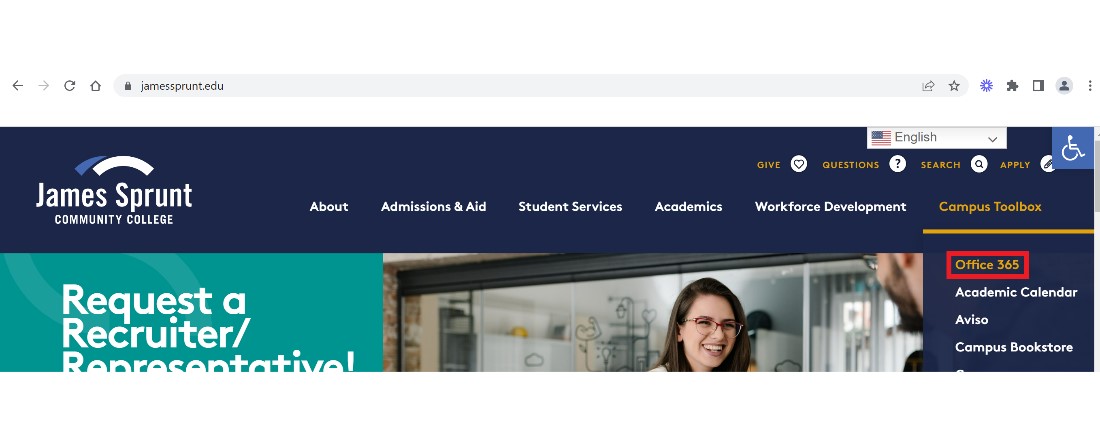Reload the page with the refresh icon
The height and width of the screenshot is (446, 1100).
(x=69, y=86)
